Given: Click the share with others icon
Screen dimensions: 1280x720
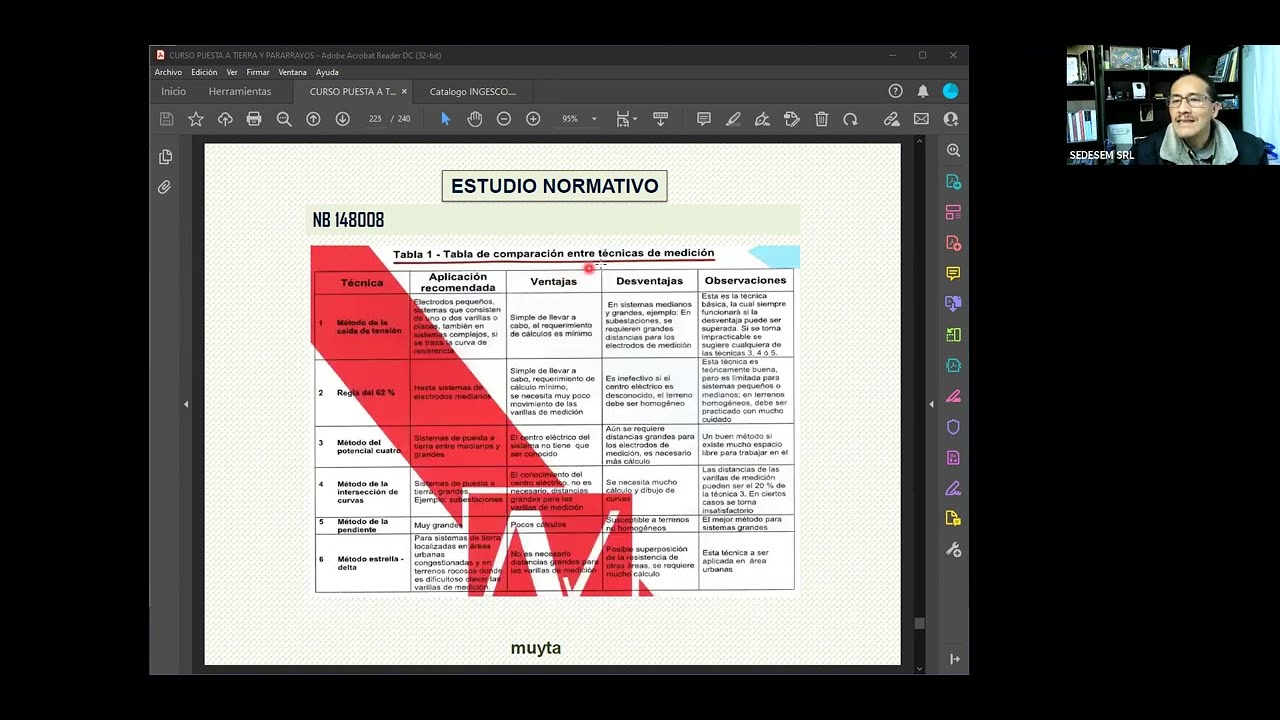Looking at the screenshot, I should click(950, 119).
